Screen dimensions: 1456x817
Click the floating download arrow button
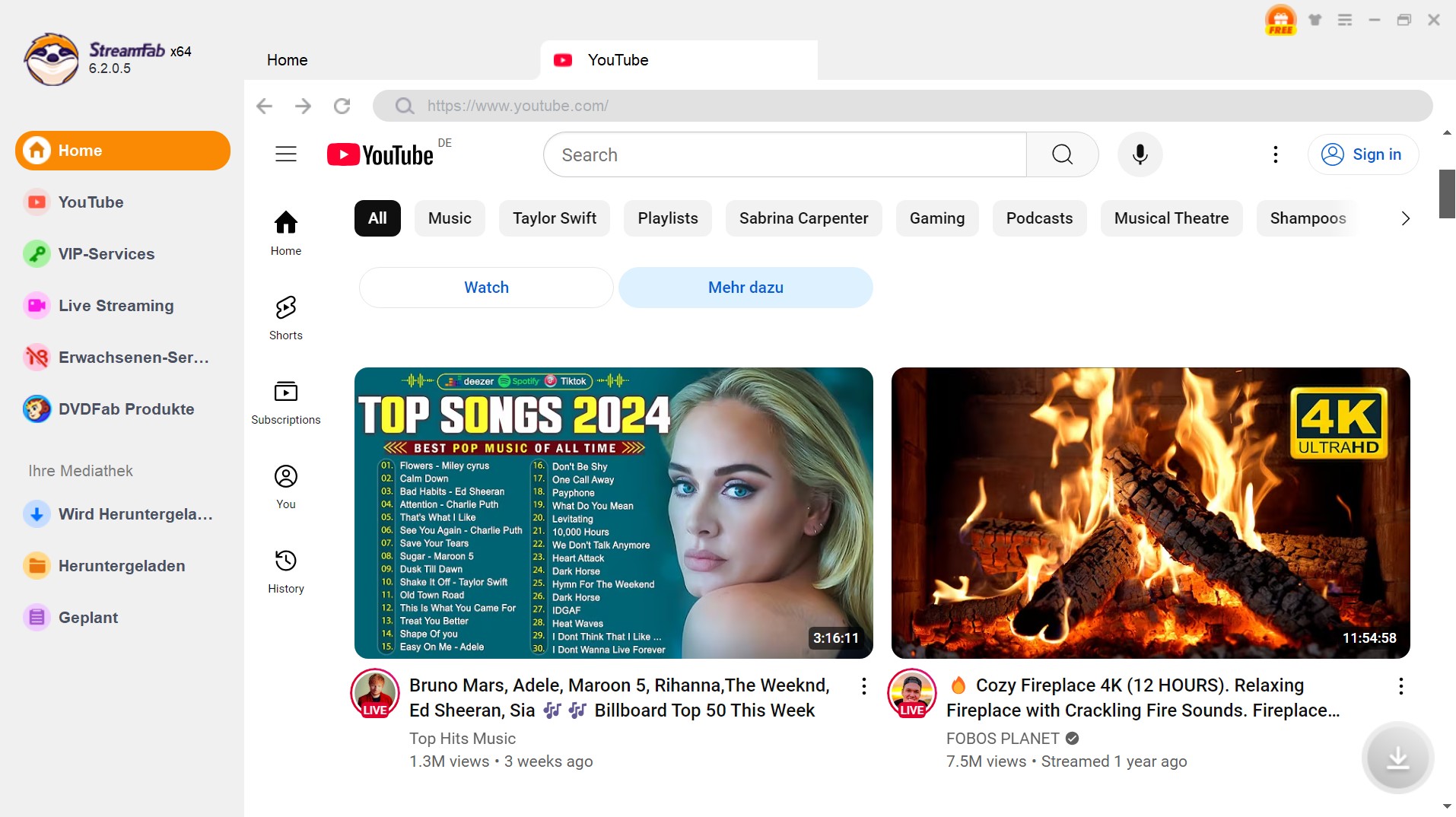1397,758
